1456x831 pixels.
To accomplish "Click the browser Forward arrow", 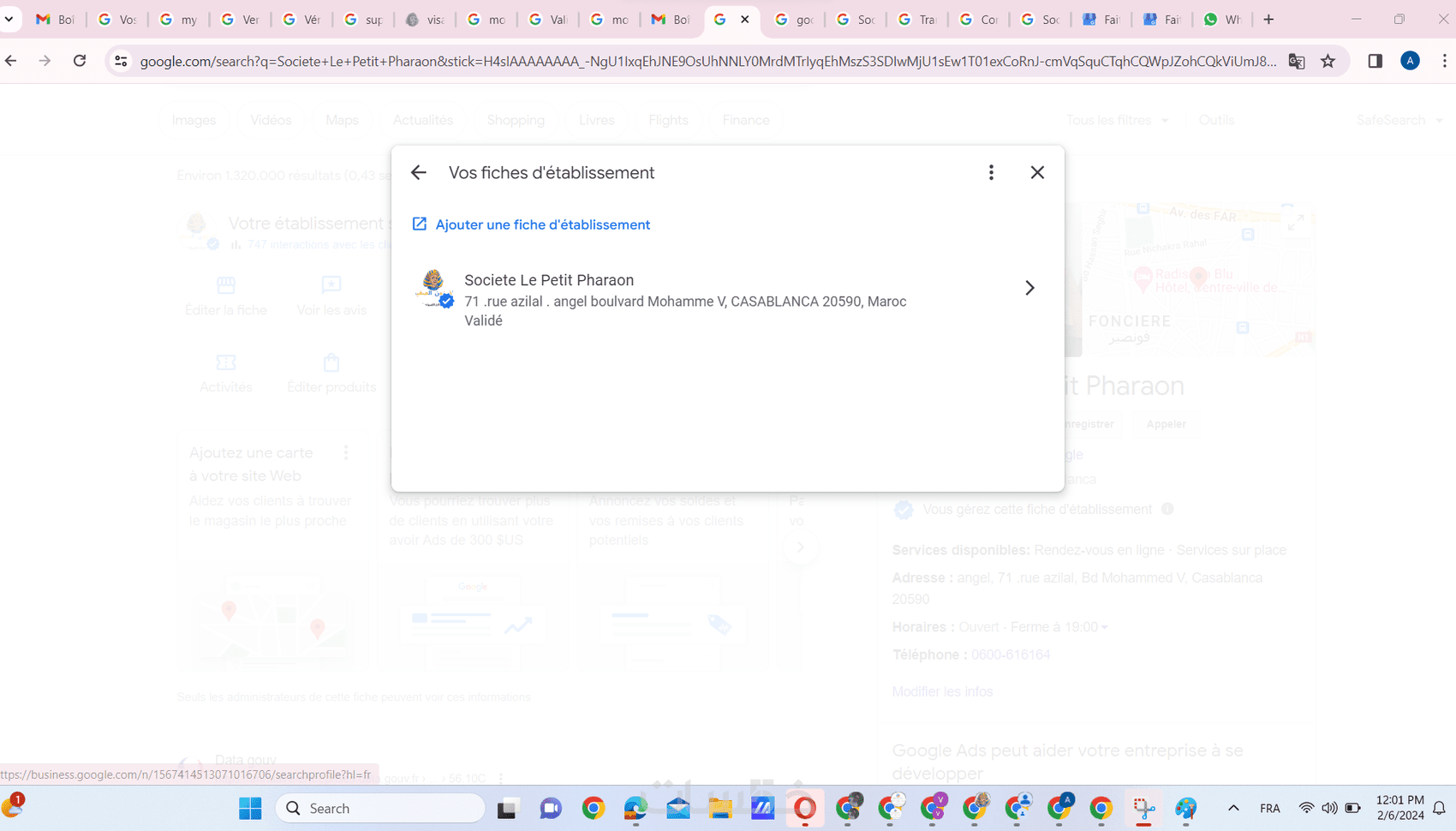I will click(x=45, y=61).
